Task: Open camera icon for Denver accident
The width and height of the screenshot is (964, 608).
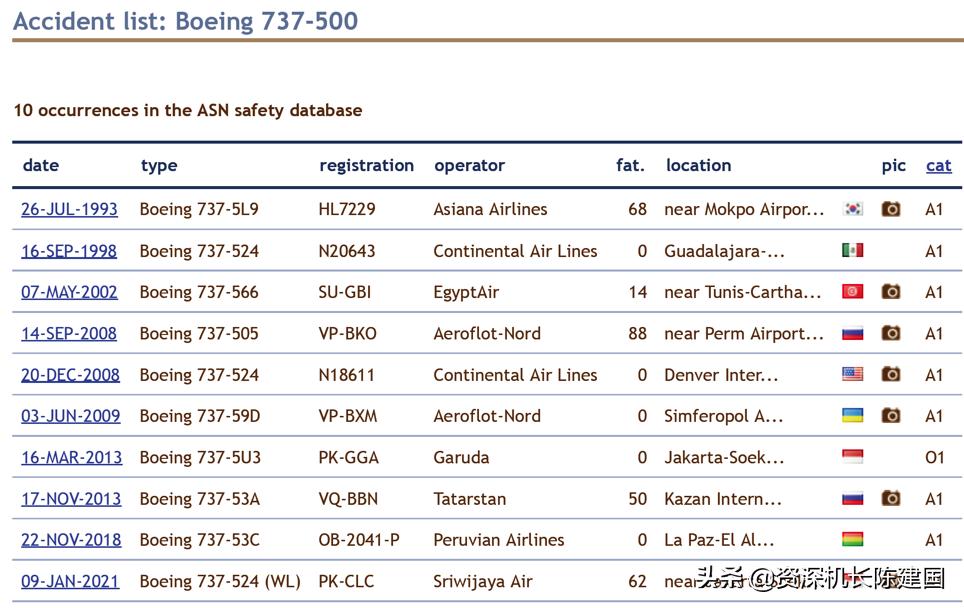Action: 891,374
